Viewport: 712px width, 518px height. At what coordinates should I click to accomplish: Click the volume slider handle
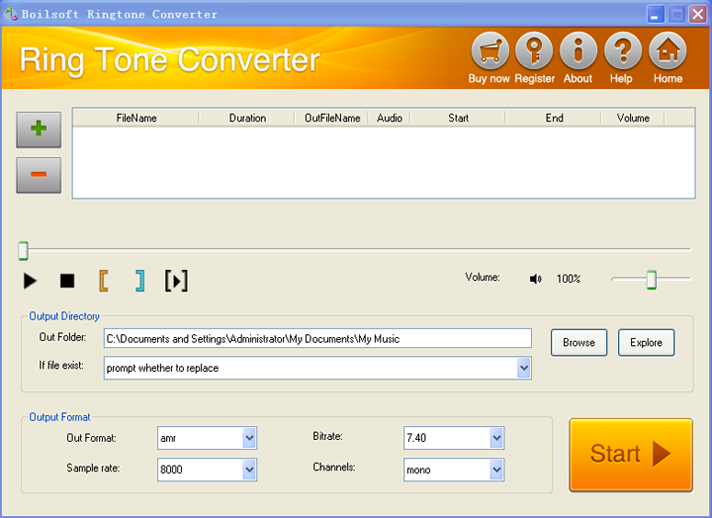point(652,280)
